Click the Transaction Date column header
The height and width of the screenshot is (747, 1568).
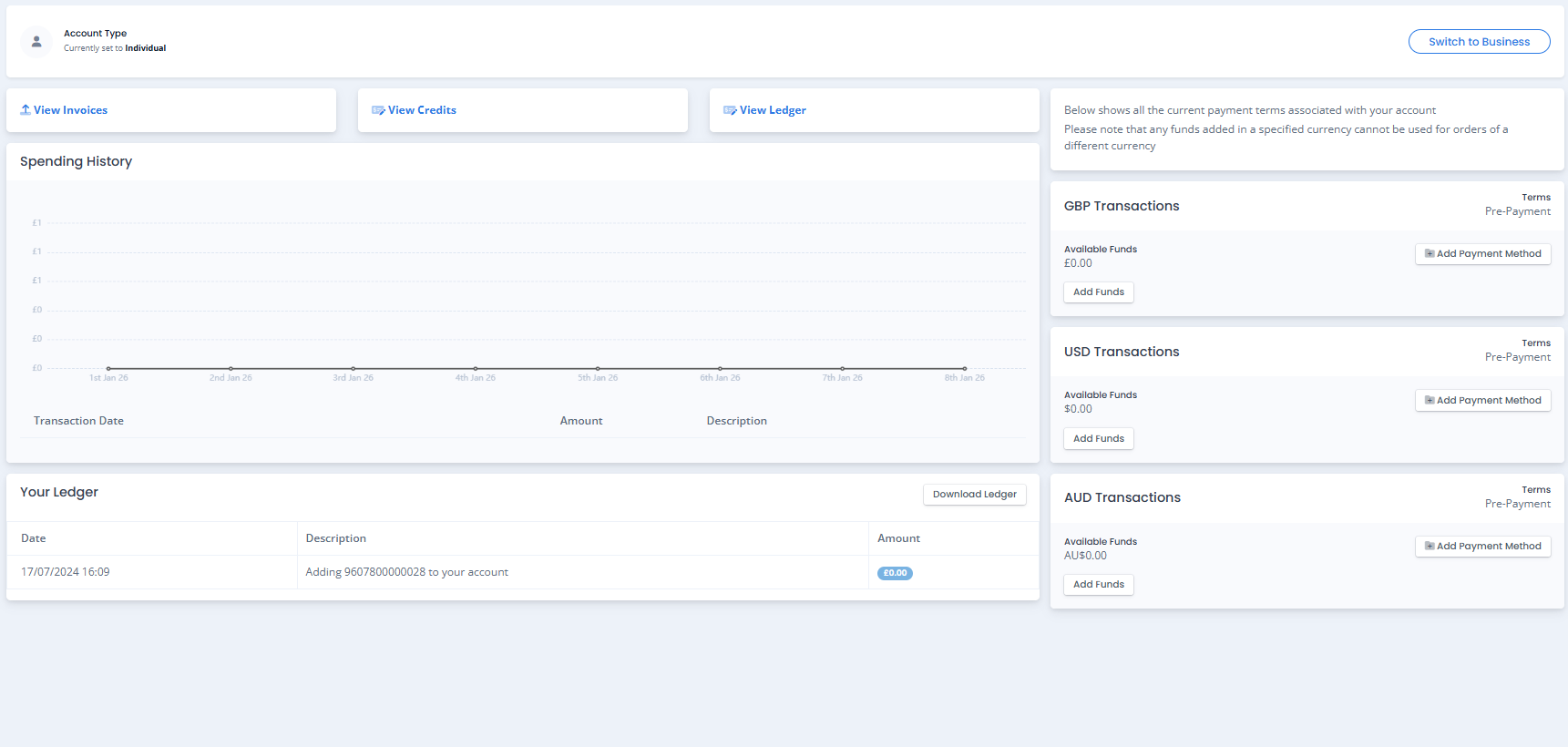pyautogui.click(x=78, y=421)
